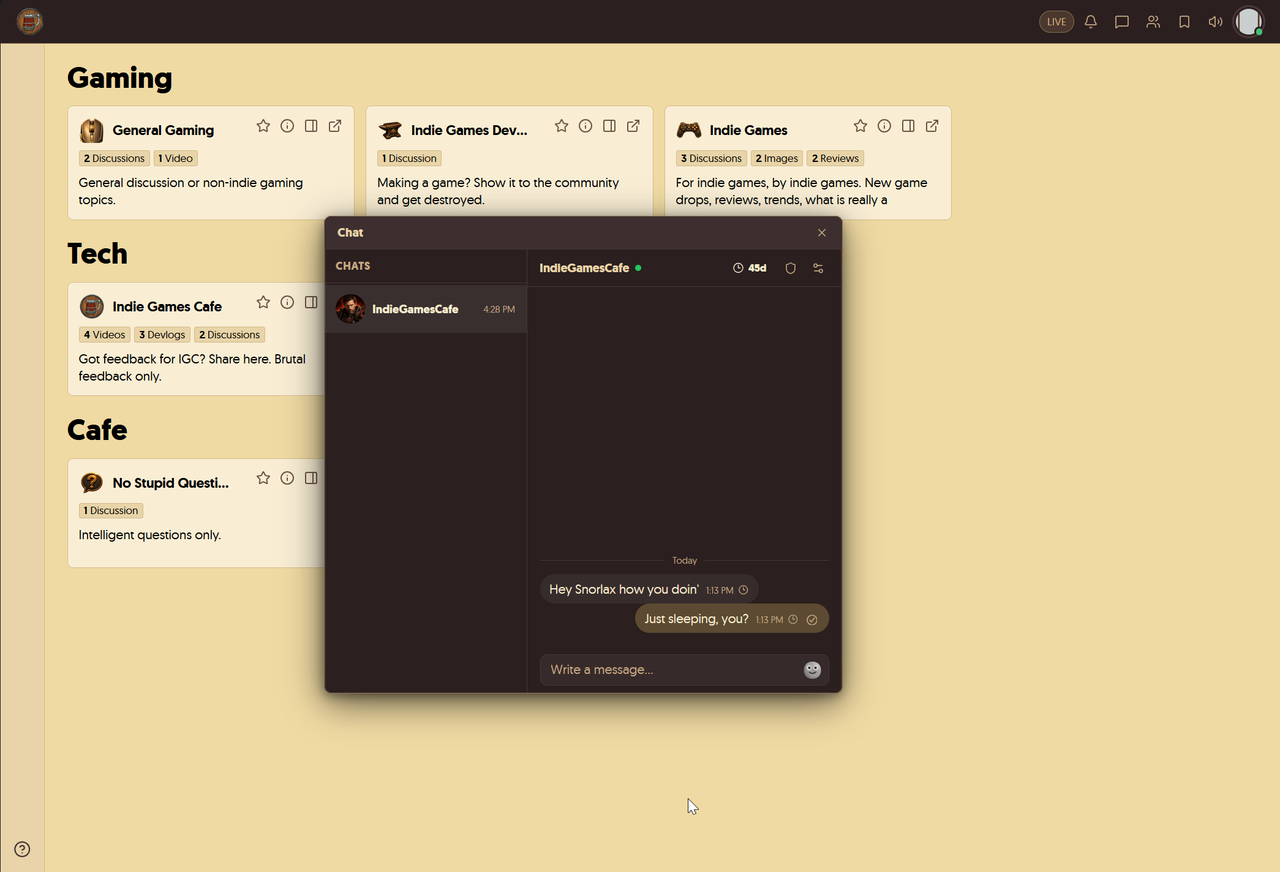Viewport: 1280px width, 872px height.
Task: Open the emoji picker
Action: tap(812, 670)
